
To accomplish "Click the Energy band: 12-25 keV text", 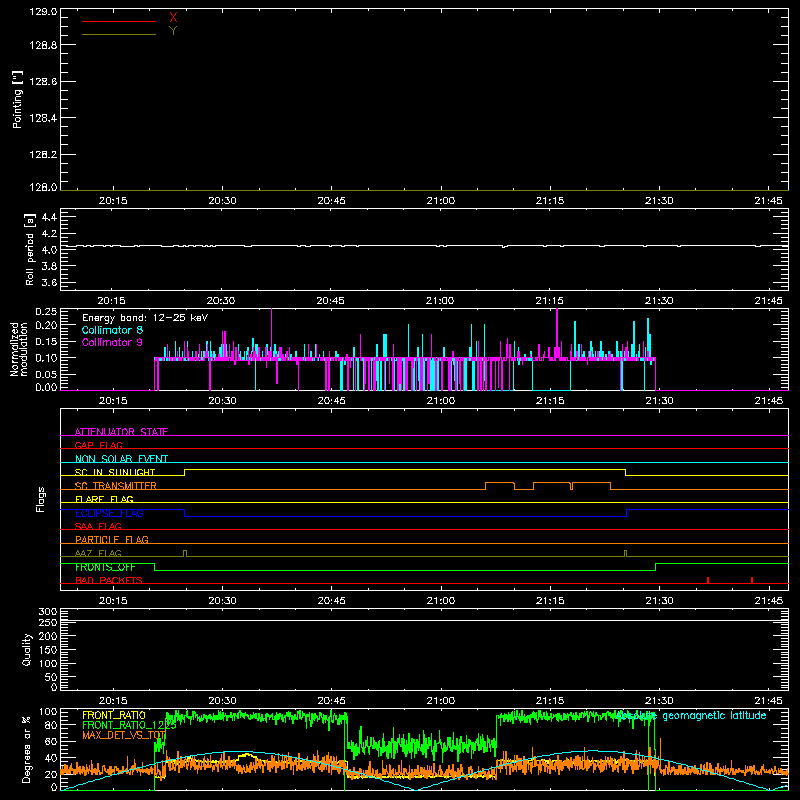I will (x=145, y=318).
